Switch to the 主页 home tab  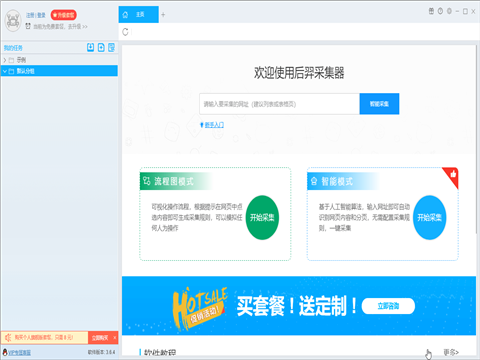pos(138,15)
